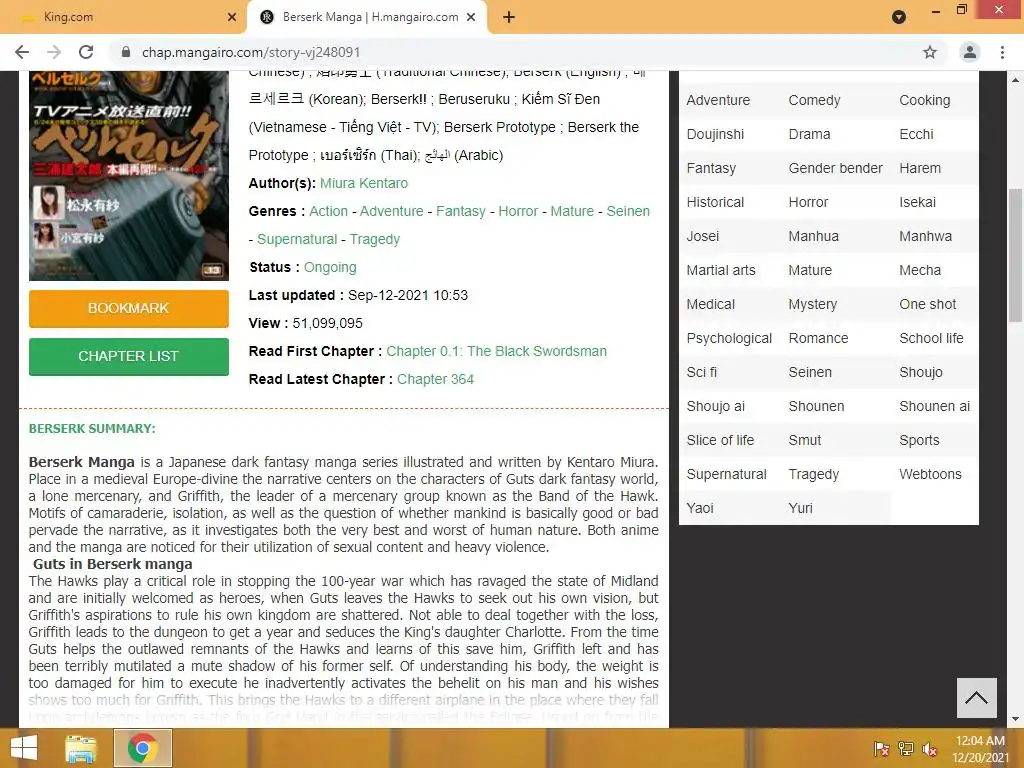Open a new tab with the plus icon
This screenshot has width=1024, height=768.
pyautogui.click(x=509, y=18)
